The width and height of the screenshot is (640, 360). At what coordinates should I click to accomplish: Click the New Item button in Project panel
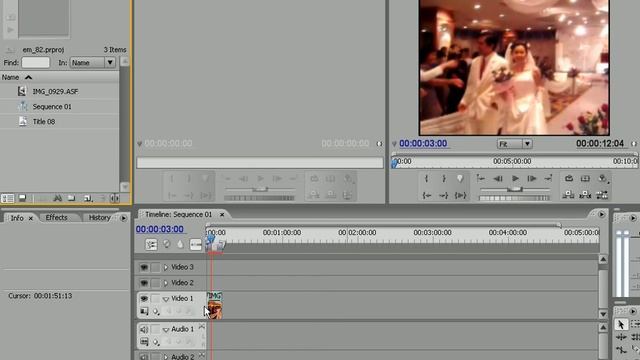tap(87, 198)
